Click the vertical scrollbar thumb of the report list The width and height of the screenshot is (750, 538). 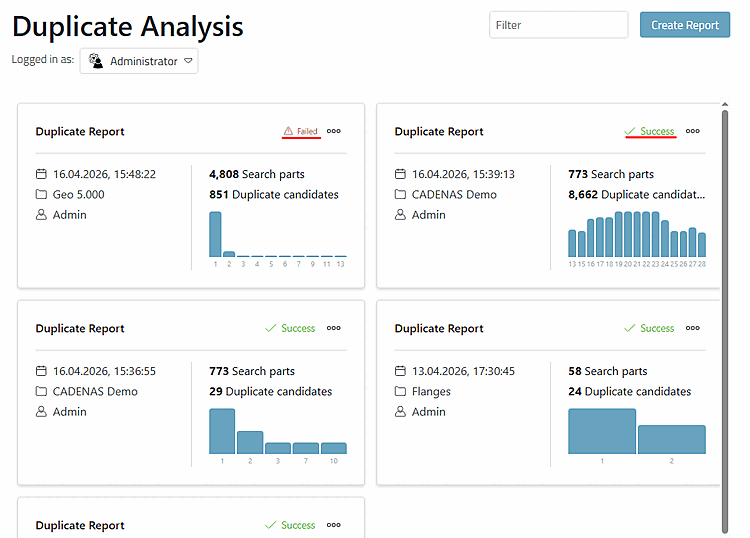(725, 320)
